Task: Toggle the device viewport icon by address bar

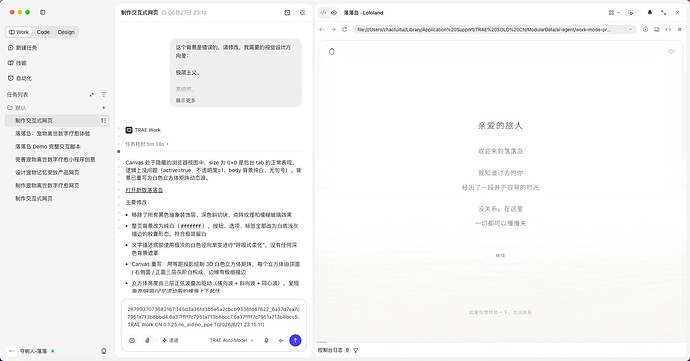Action: (657, 29)
